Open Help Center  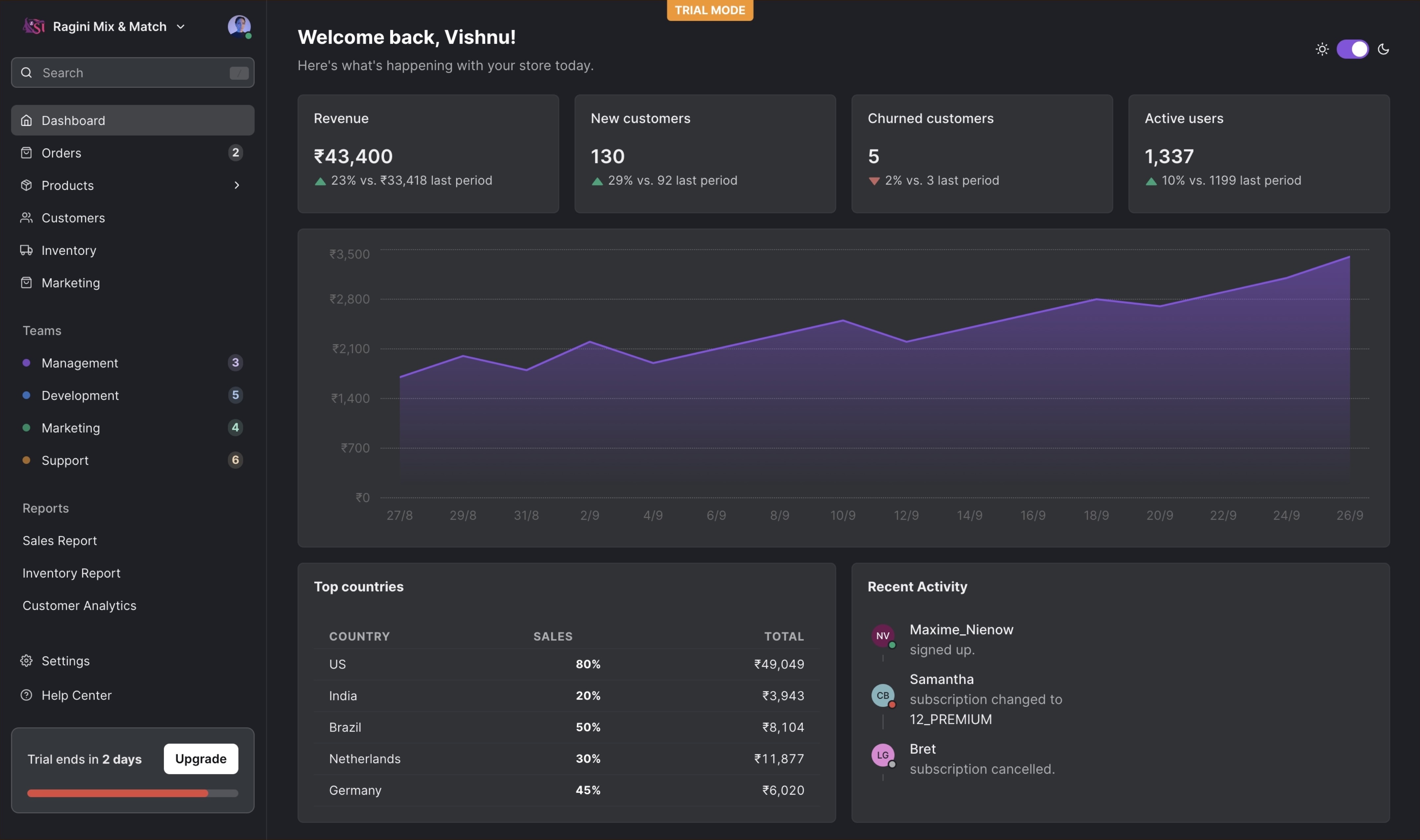tap(133, 695)
